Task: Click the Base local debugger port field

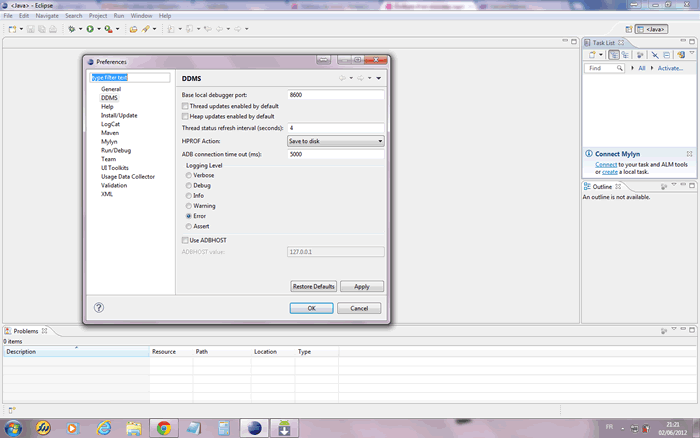Action: tap(336, 95)
